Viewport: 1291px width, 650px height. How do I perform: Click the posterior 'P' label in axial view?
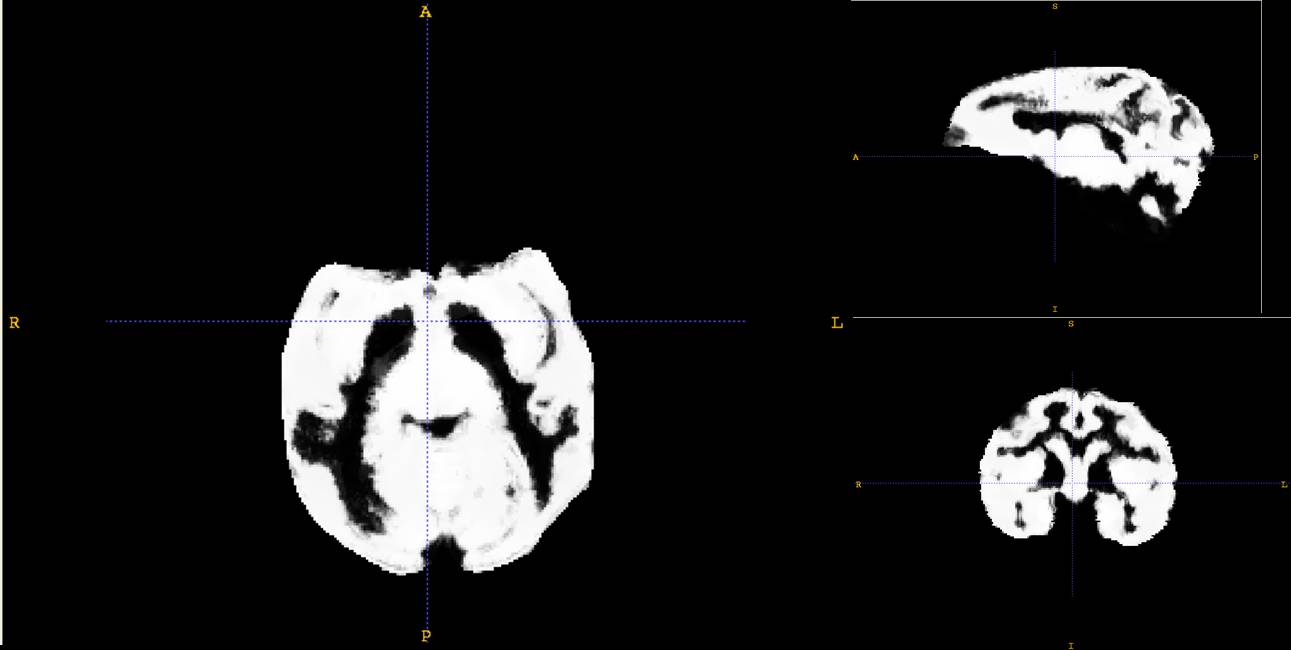(x=425, y=636)
